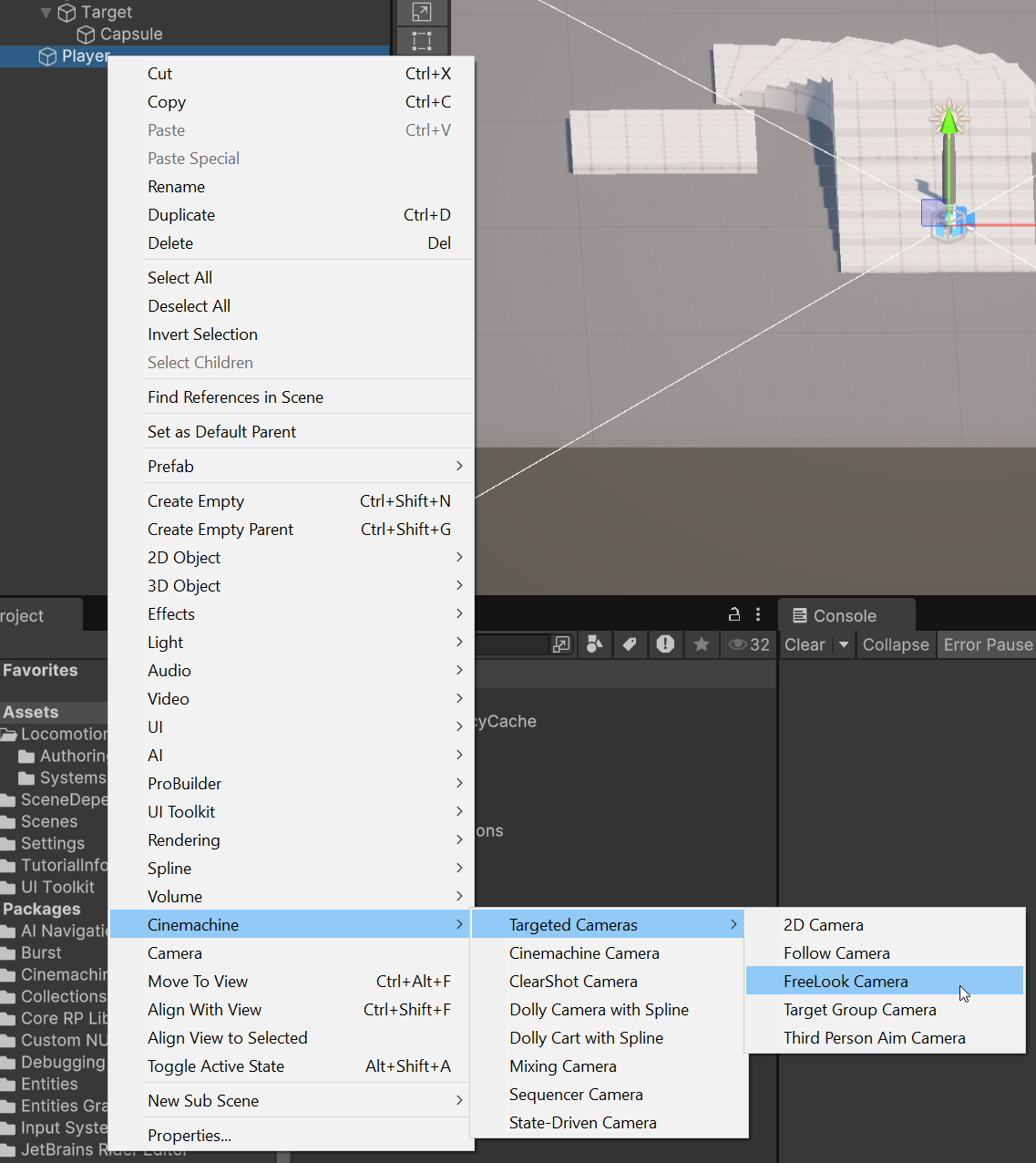Toggle the search-by-importance warning icon
1036x1163 pixels.
tap(665, 644)
